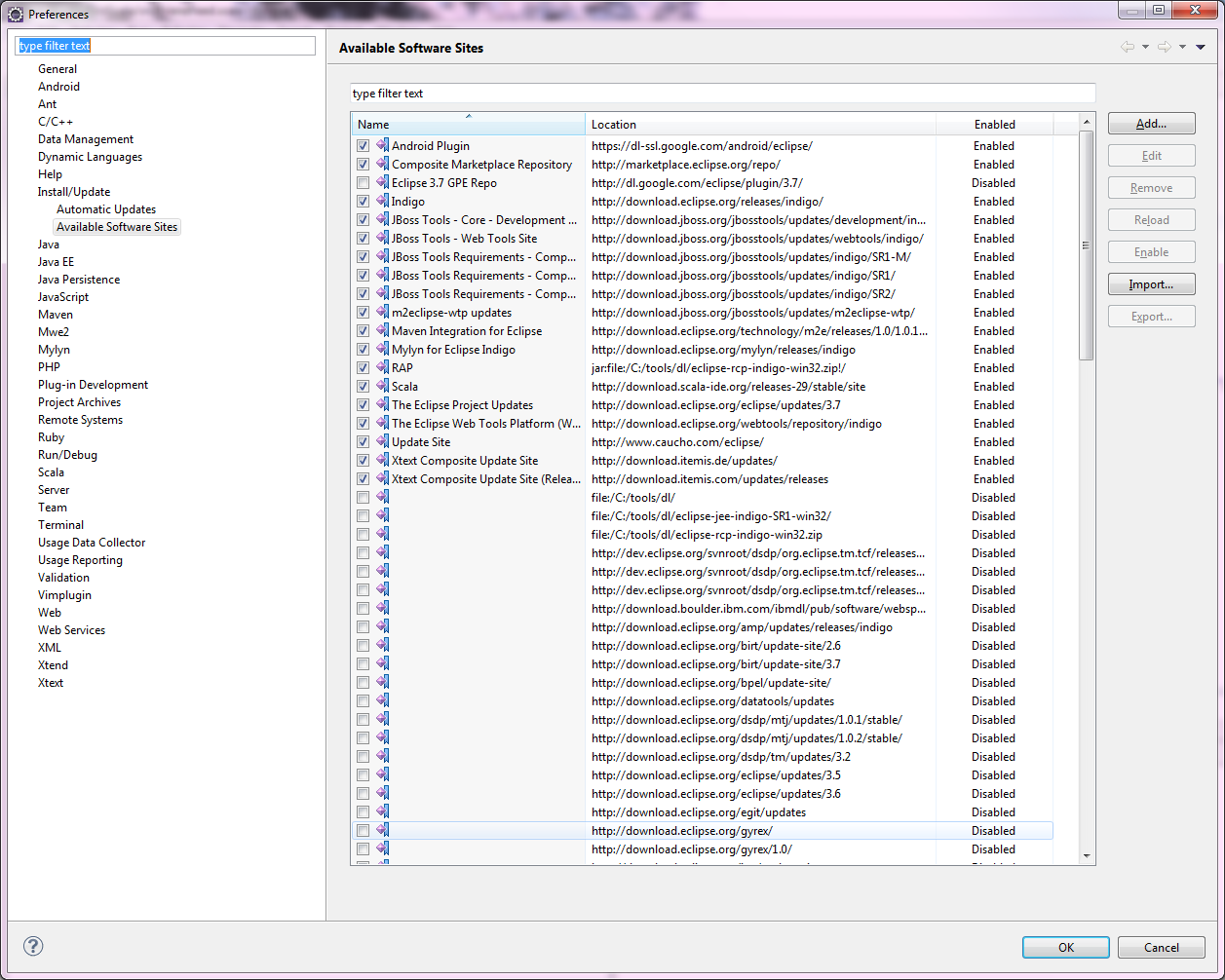Click The Eclipse Project Updates icon
1225x980 pixels.
click(382, 404)
